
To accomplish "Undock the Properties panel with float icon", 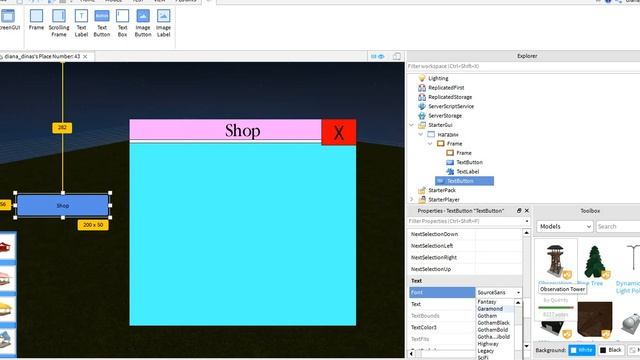I will pyautogui.click(x=519, y=211).
